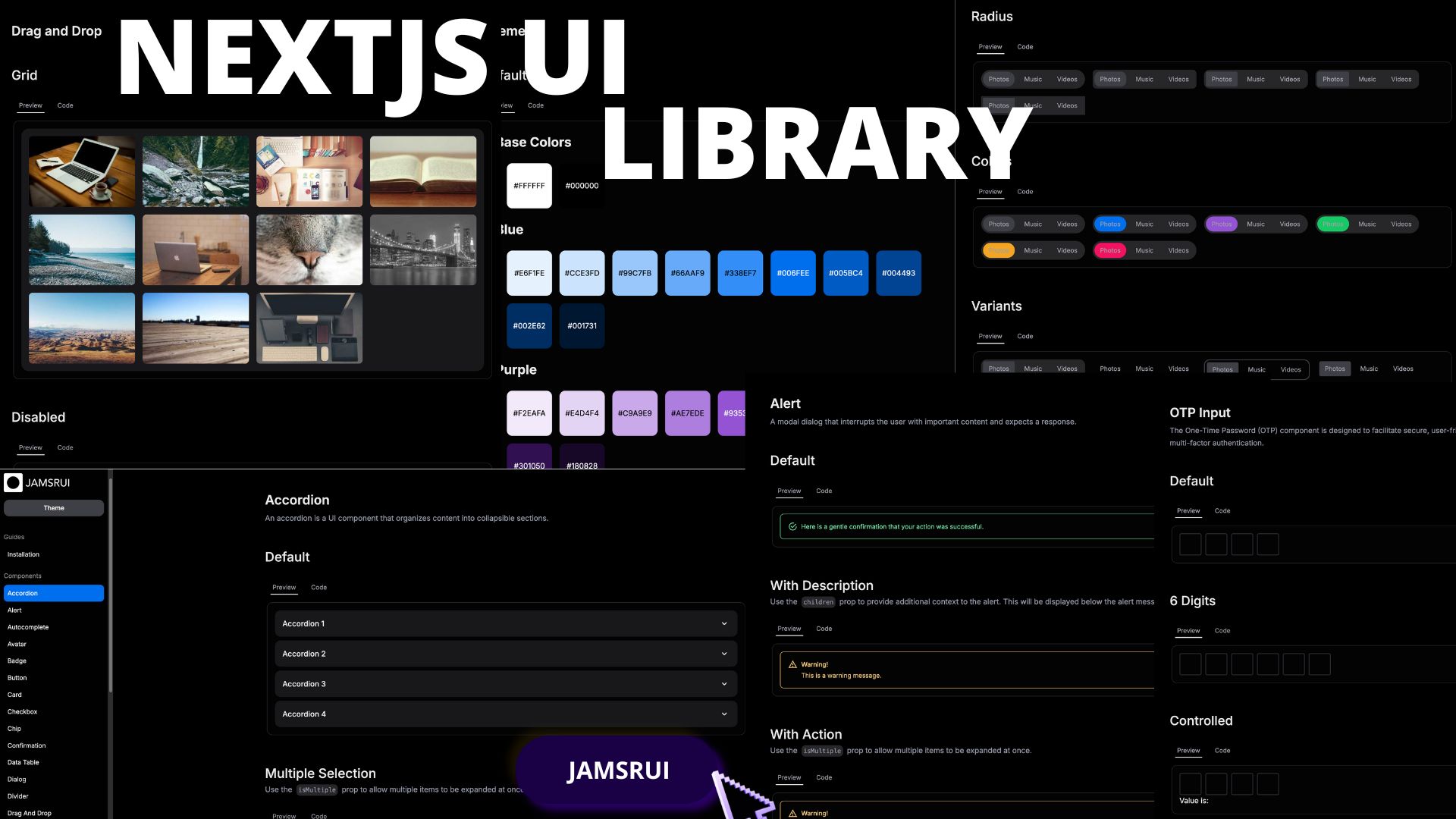1456x819 pixels.
Task: Select the Videos segment in the Radius preview
Action: point(1067,79)
